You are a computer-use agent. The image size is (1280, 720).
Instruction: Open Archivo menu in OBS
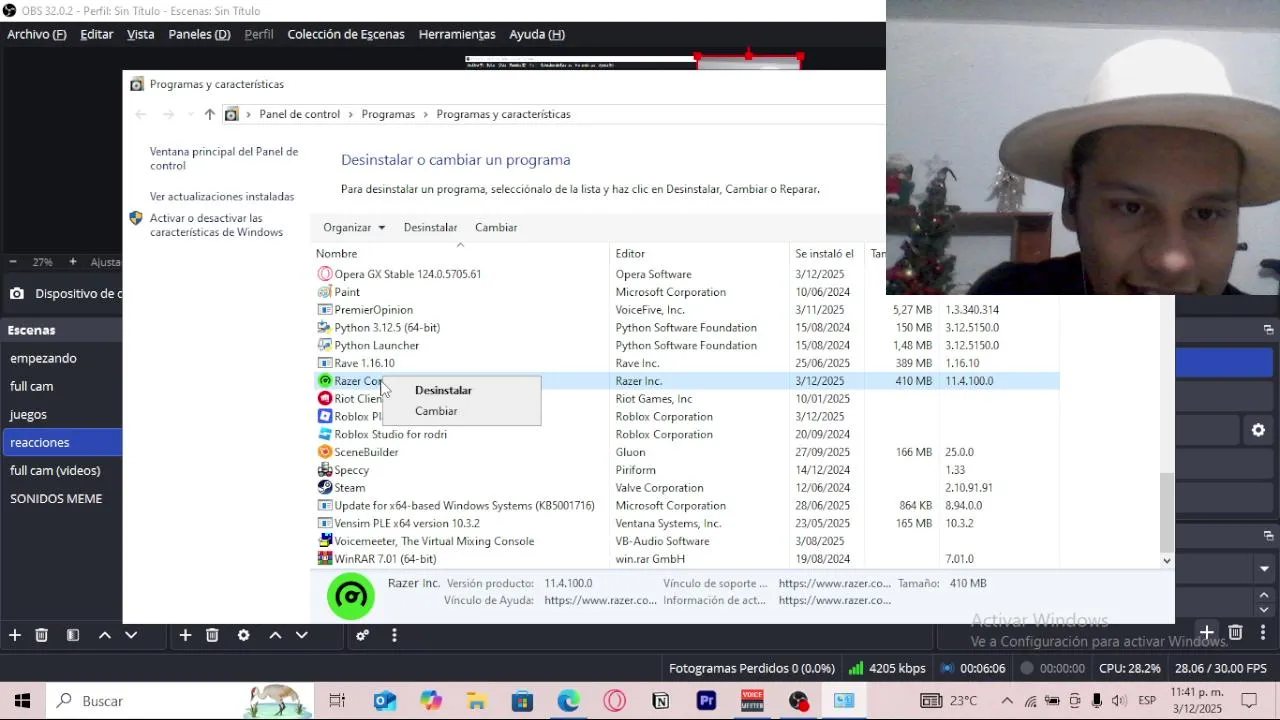point(37,34)
